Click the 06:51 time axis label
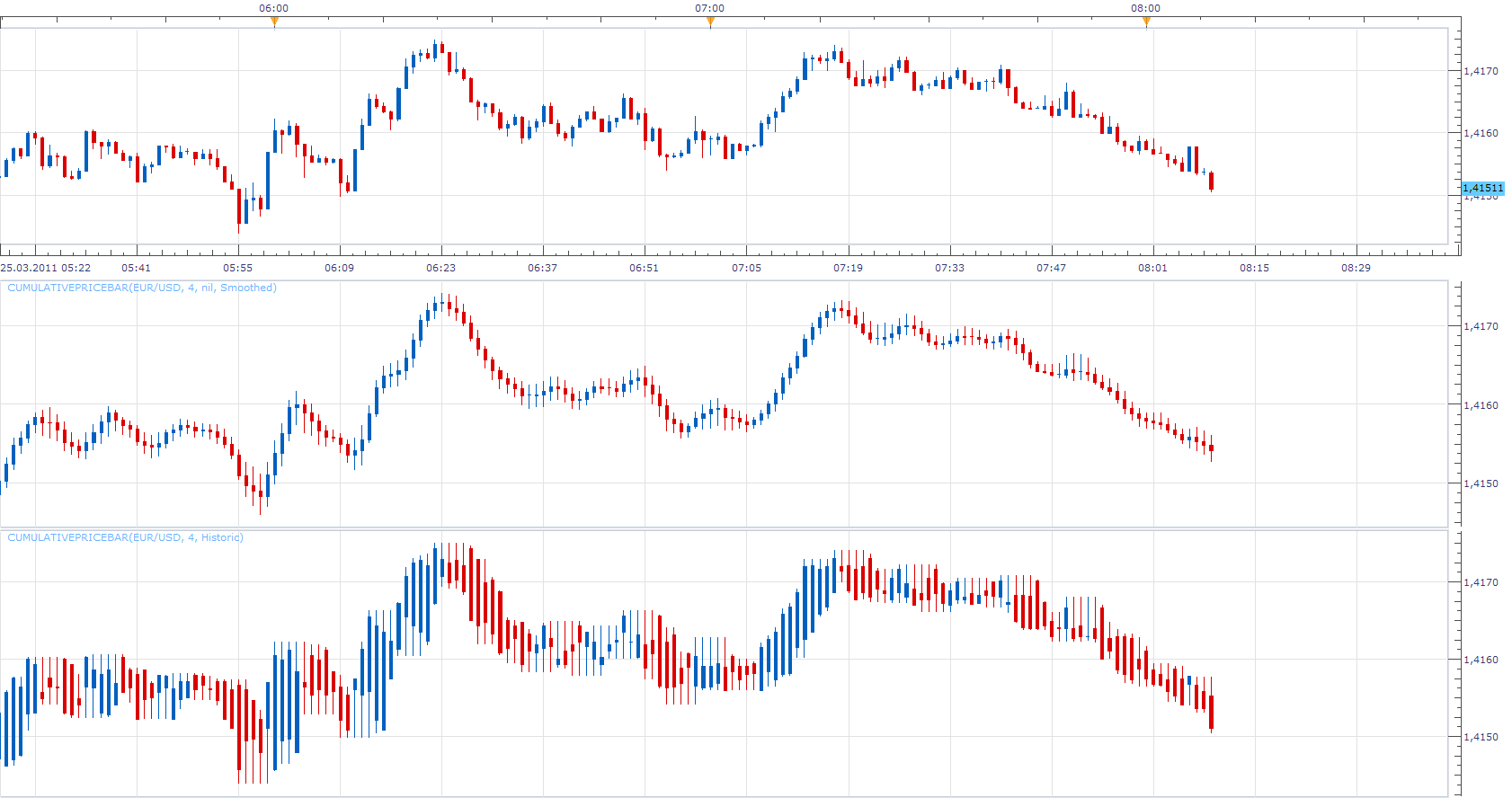Image resolution: width=1512 pixels, height=798 pixels. click(645, 268)
